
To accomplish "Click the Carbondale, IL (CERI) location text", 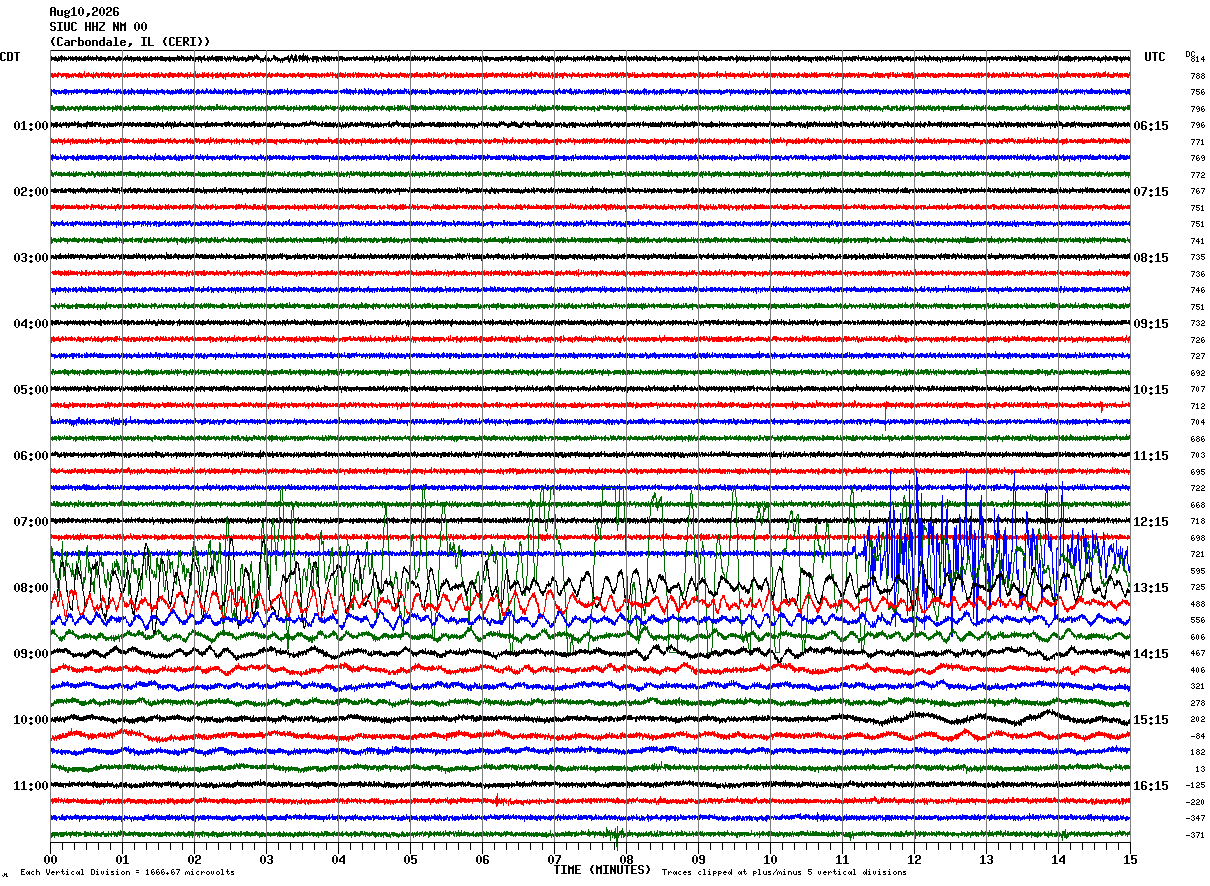I will pos(130,42).
